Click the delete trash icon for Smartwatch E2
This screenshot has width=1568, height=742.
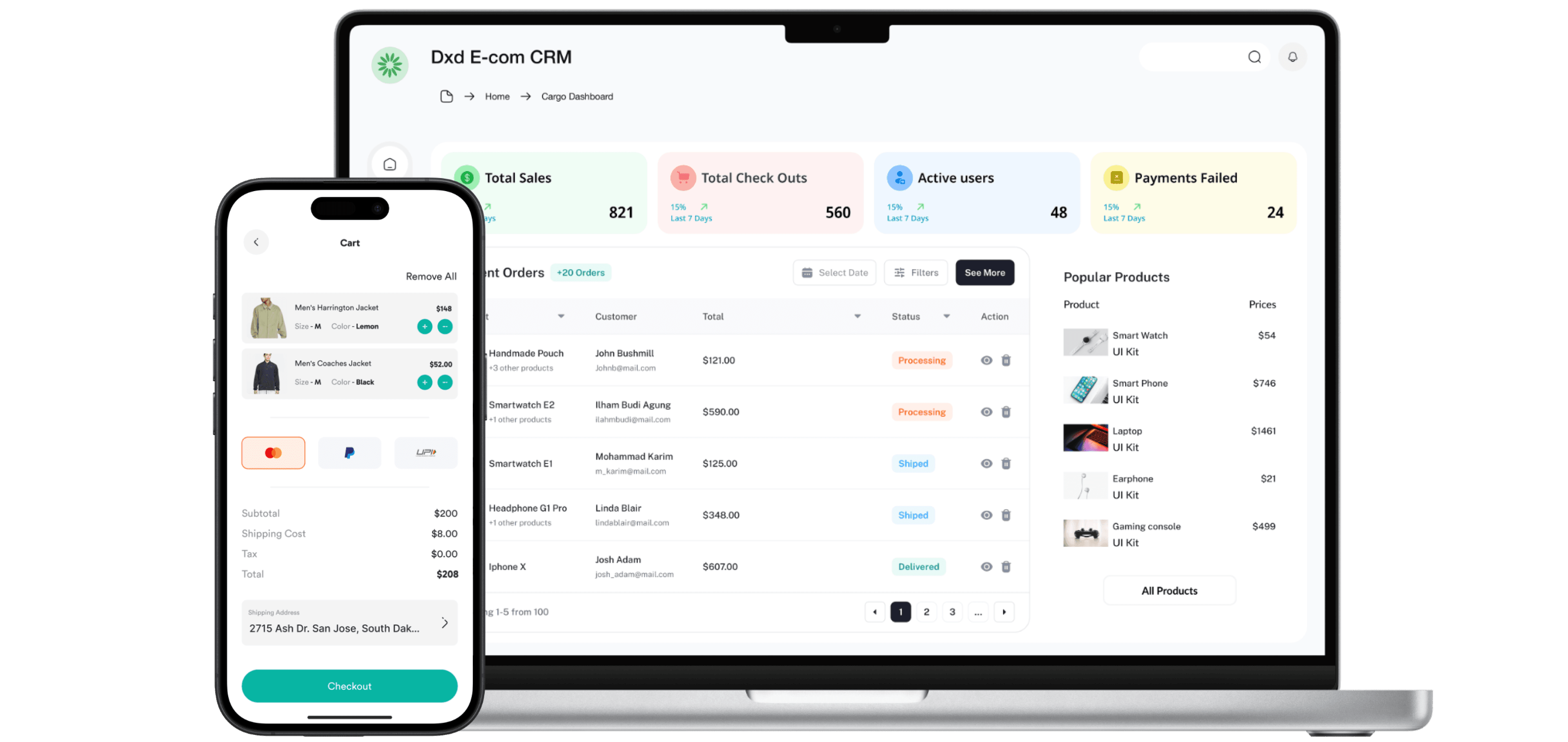coord(1006,411)
